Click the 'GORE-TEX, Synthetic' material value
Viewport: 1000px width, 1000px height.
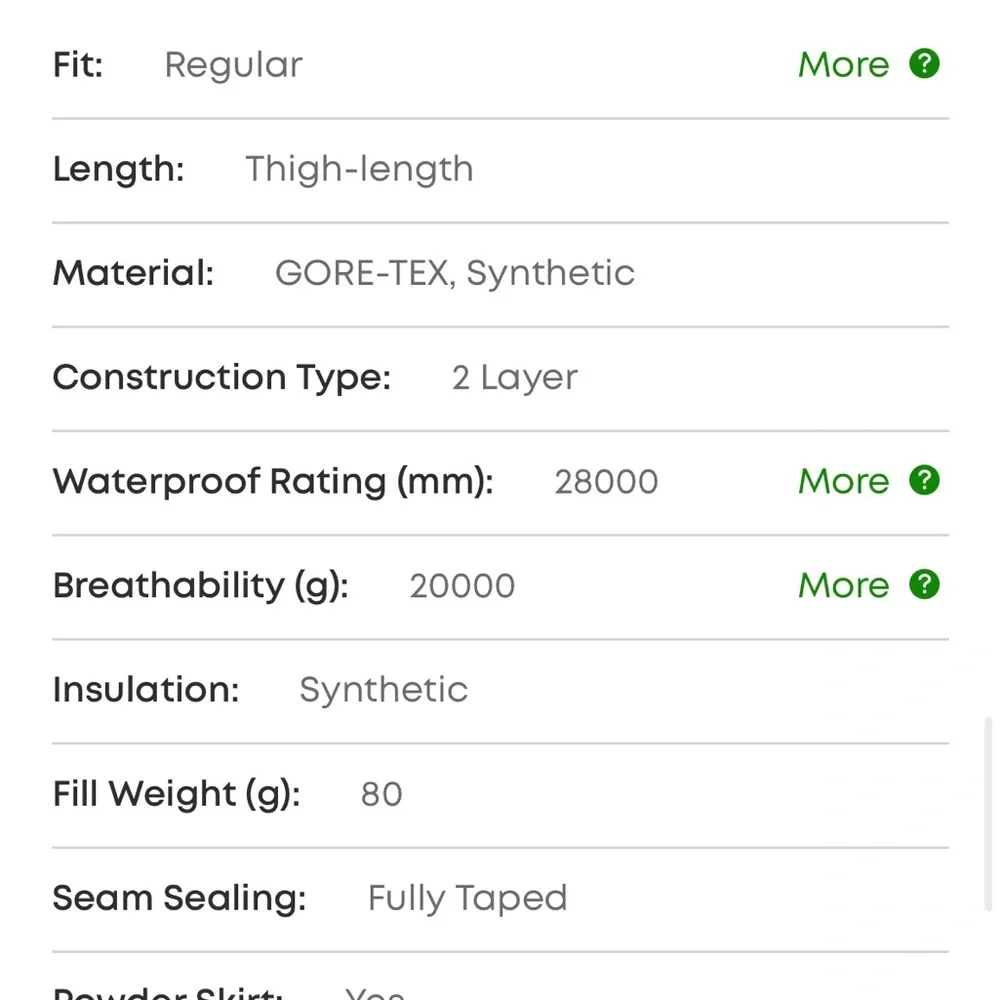455,273
